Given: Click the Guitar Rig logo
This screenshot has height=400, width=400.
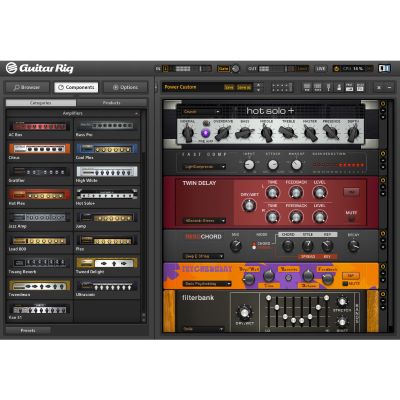Looking at the screenshot, I should (40, 68).
